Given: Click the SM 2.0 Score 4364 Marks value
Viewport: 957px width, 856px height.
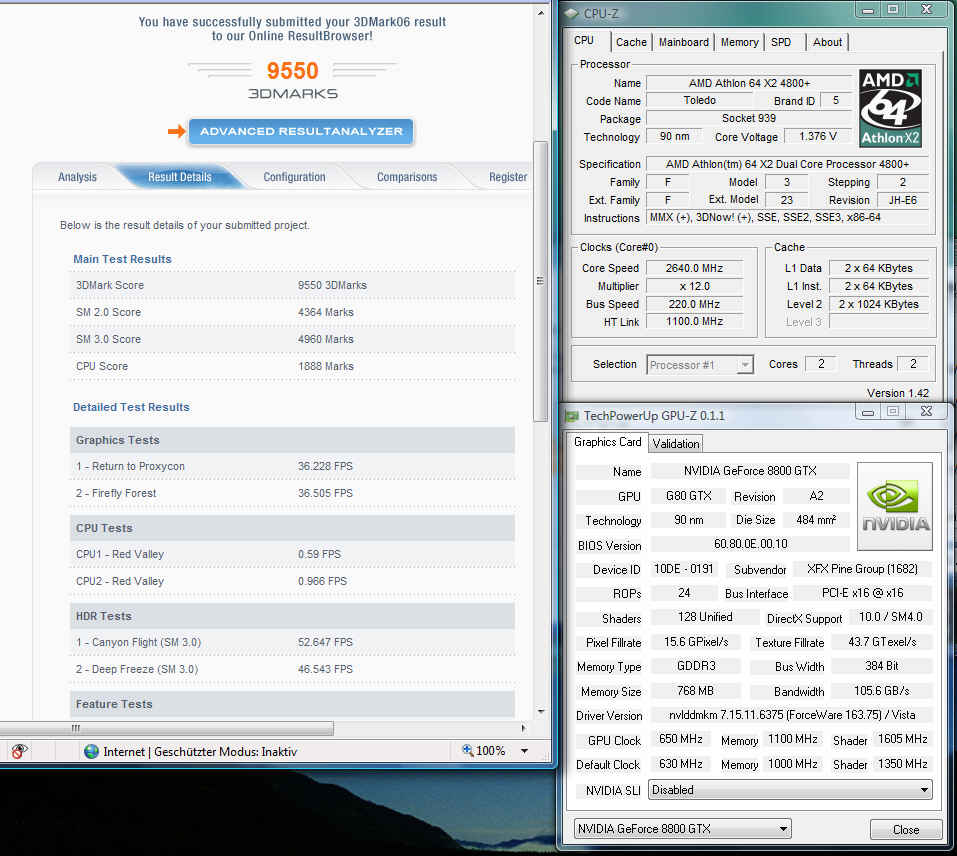Looking at the screenshot, I should coord(325,312).
